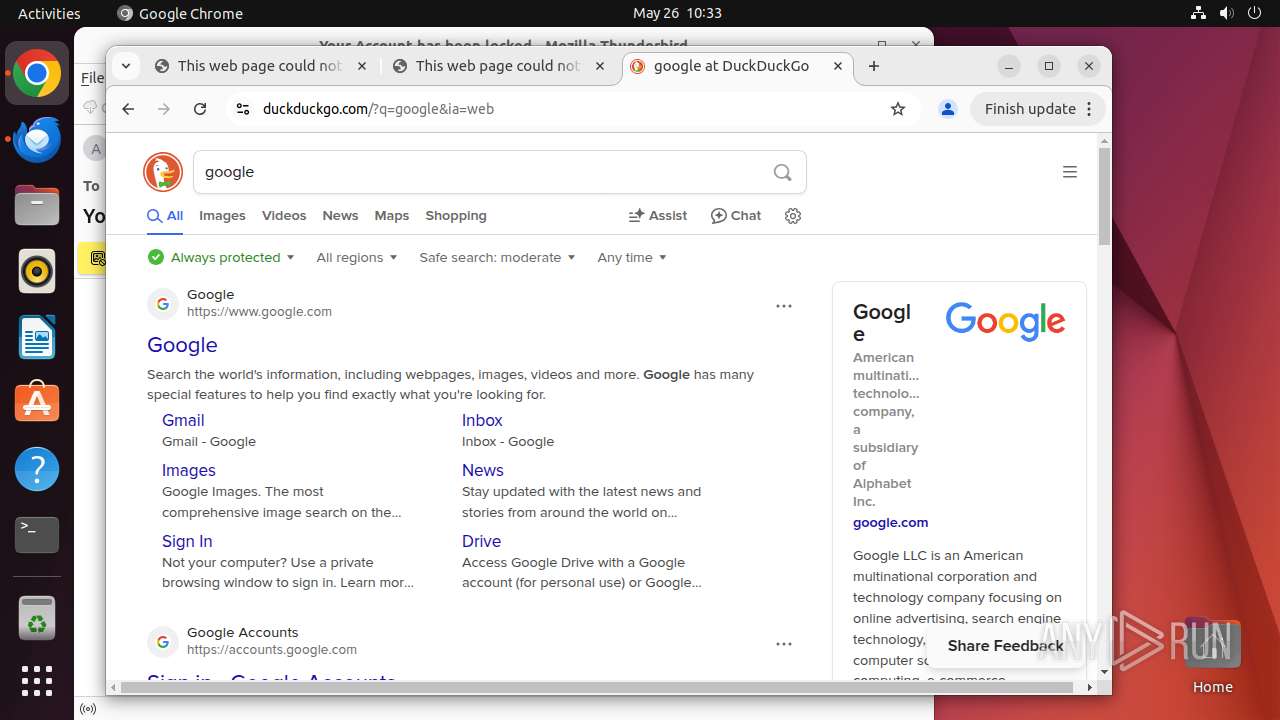1280x720 pixels.
Task: Click https://www.google.com result URL
Action: 259,312
